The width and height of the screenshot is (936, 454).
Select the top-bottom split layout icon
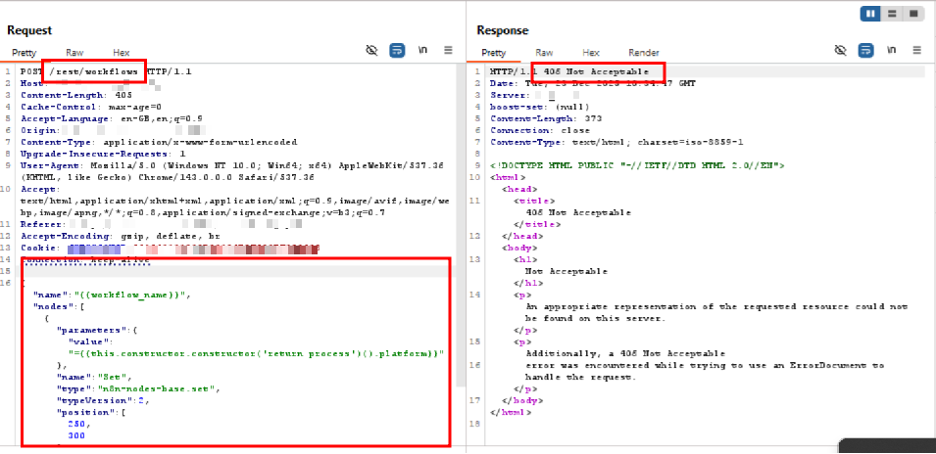(x=892, y=13)
